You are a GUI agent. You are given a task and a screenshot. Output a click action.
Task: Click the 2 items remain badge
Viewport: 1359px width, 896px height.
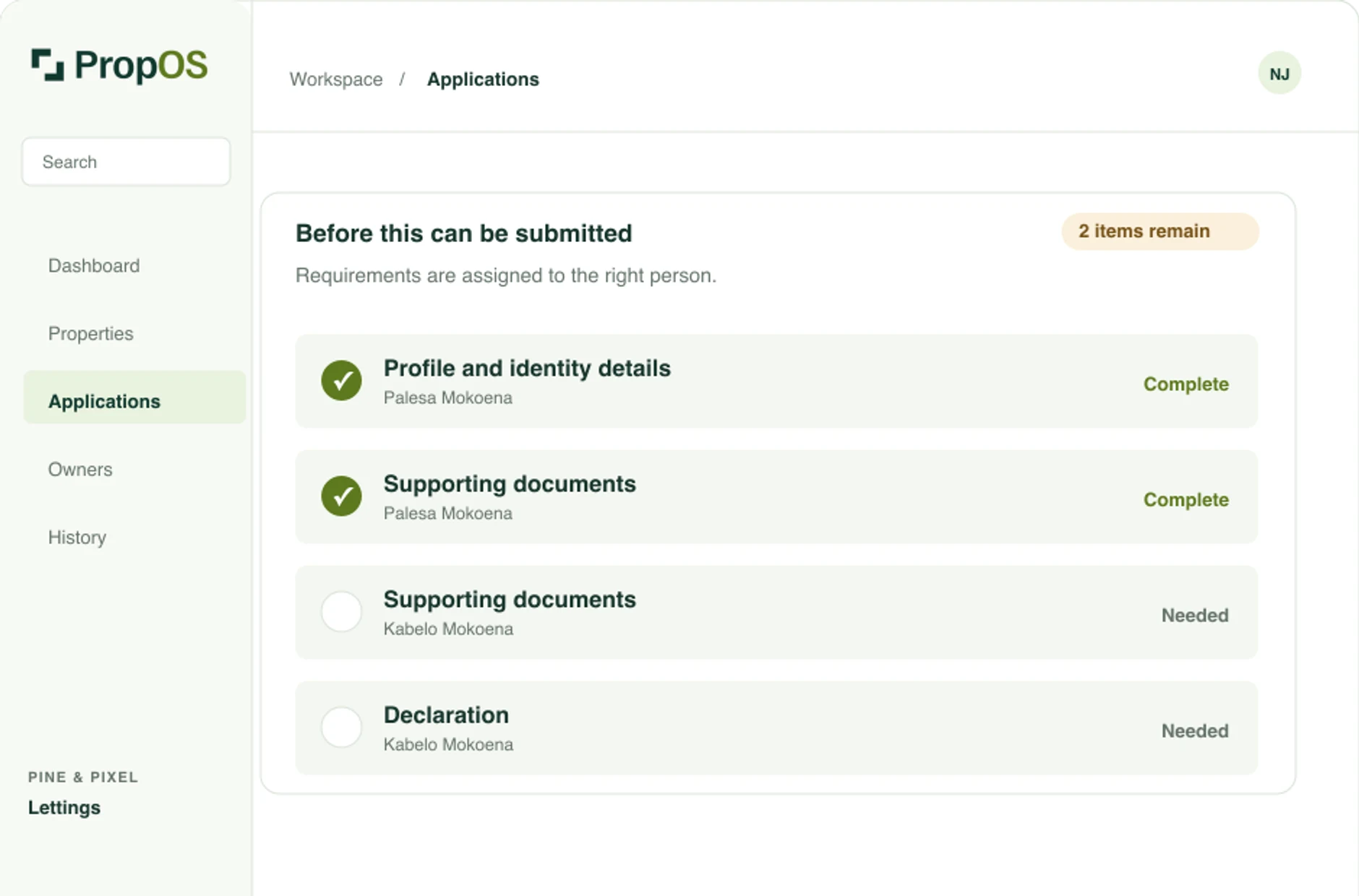pyautogui.click(x=1160, y=231)
